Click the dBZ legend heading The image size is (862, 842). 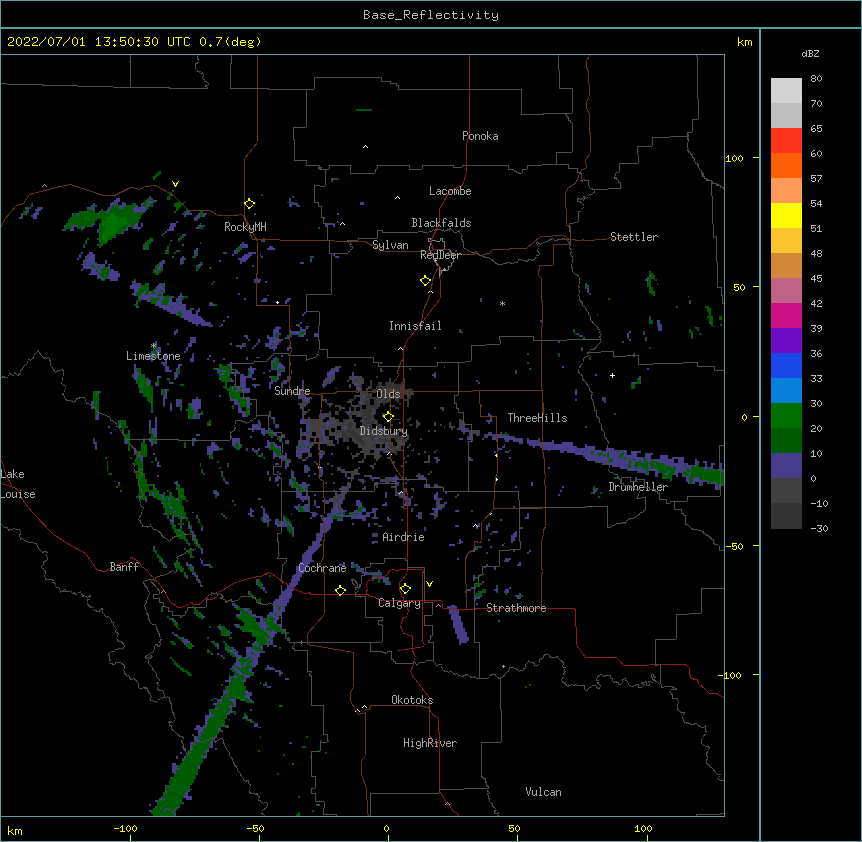click(810, 53)
